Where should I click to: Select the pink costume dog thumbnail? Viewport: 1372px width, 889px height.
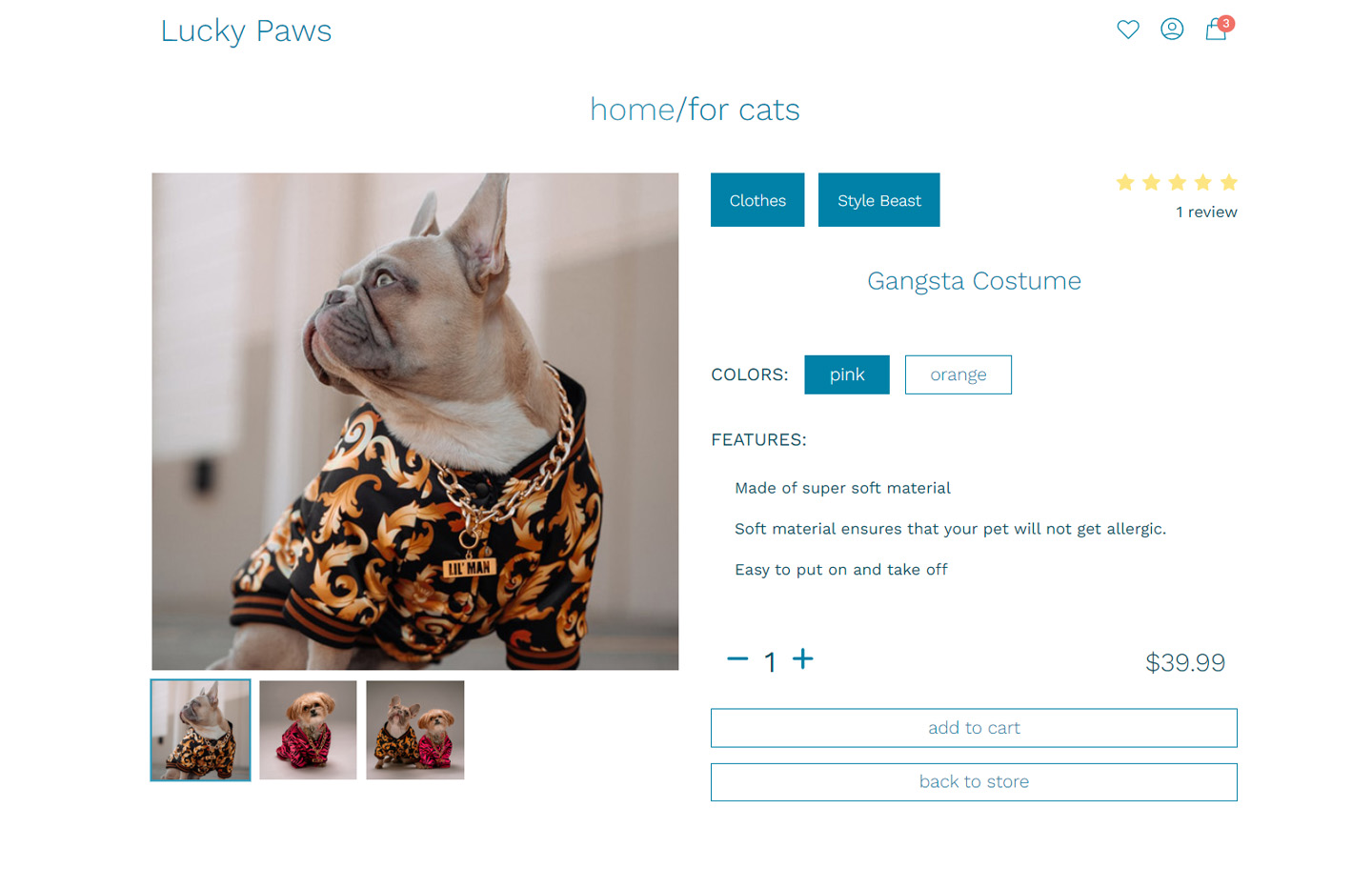pos(308,730)
